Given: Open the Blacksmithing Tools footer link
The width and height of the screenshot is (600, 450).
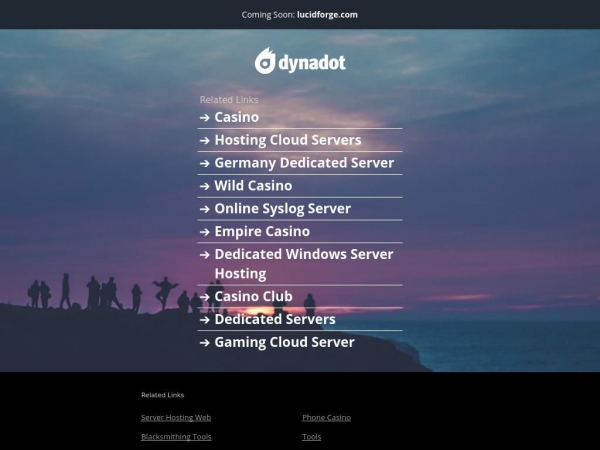Looking at the screenshot, I should pos(176,437).
